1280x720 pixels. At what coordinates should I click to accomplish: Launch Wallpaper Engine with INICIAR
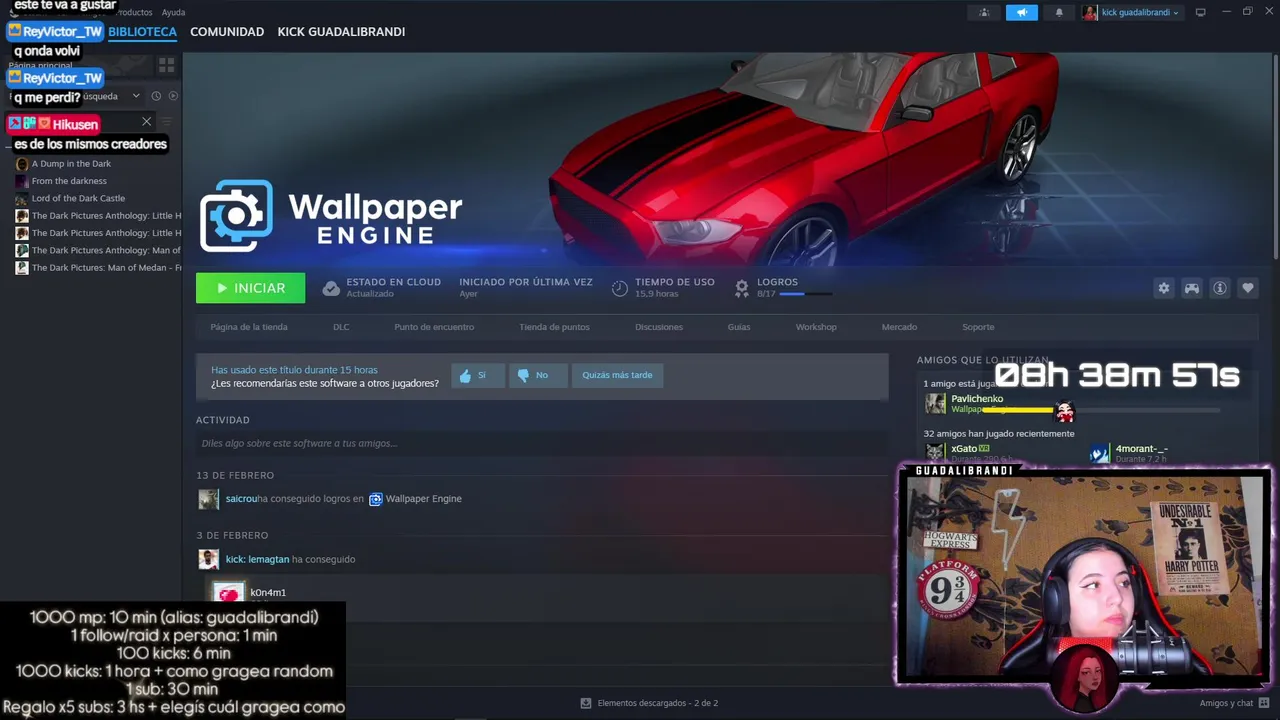click(250, 288)
